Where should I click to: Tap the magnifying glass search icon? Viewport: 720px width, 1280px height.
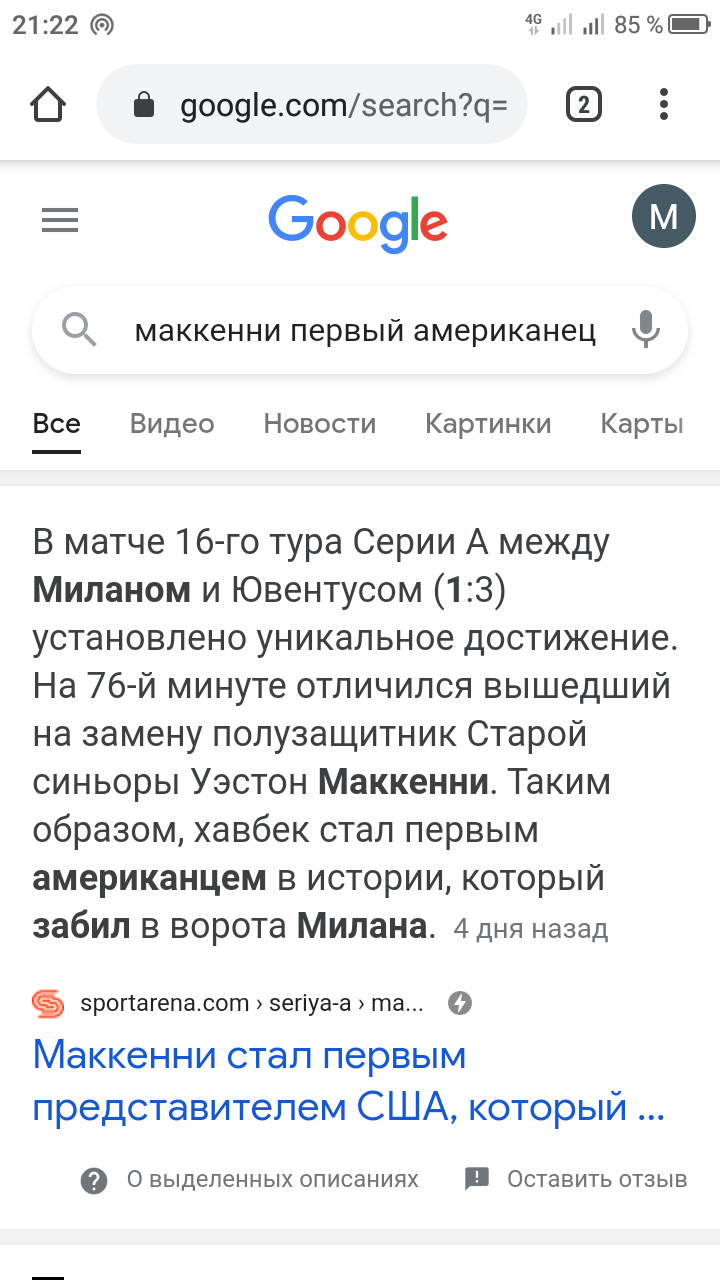(80, 330)
